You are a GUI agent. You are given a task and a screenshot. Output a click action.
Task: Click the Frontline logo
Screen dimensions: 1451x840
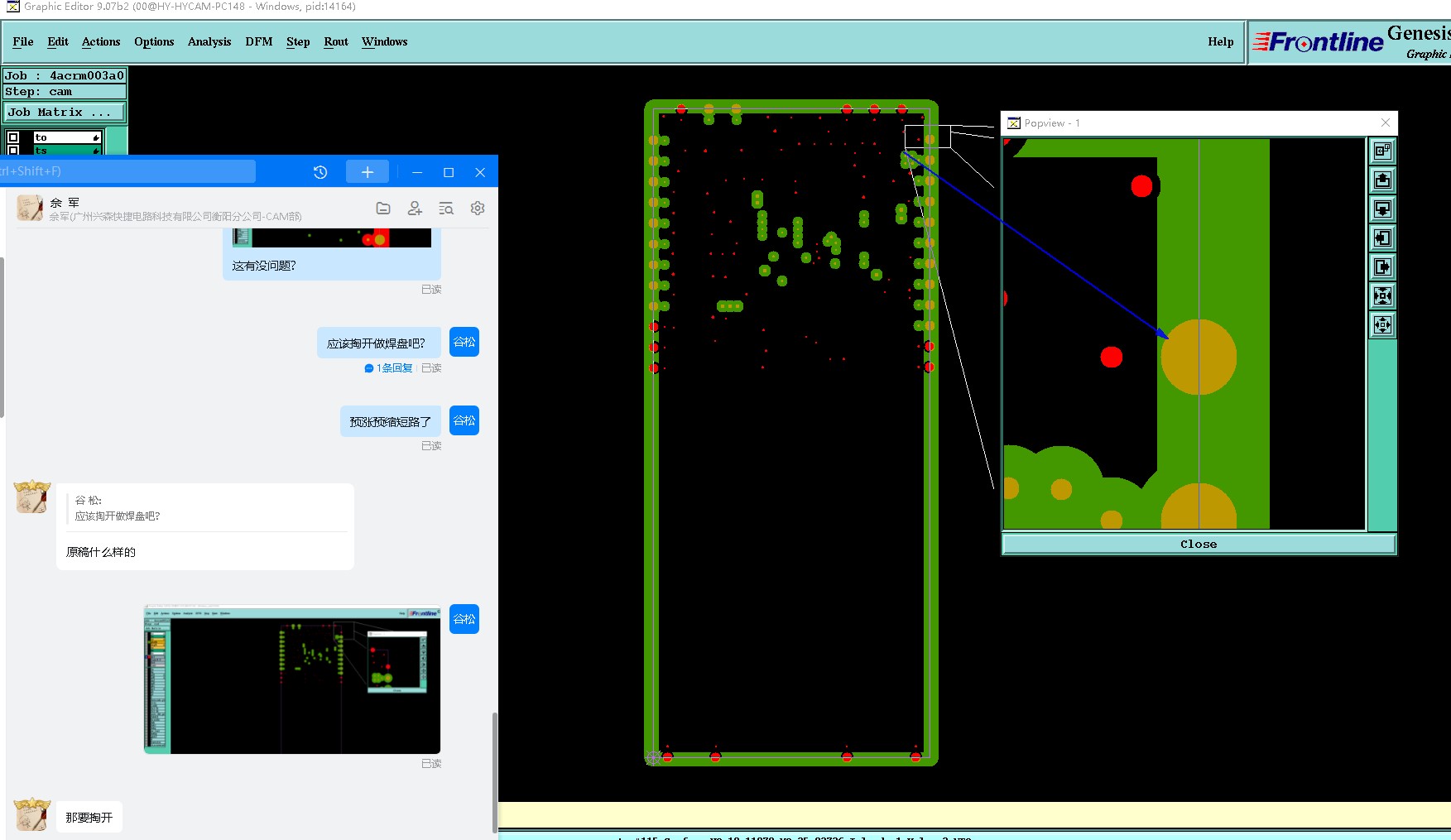1318,41
